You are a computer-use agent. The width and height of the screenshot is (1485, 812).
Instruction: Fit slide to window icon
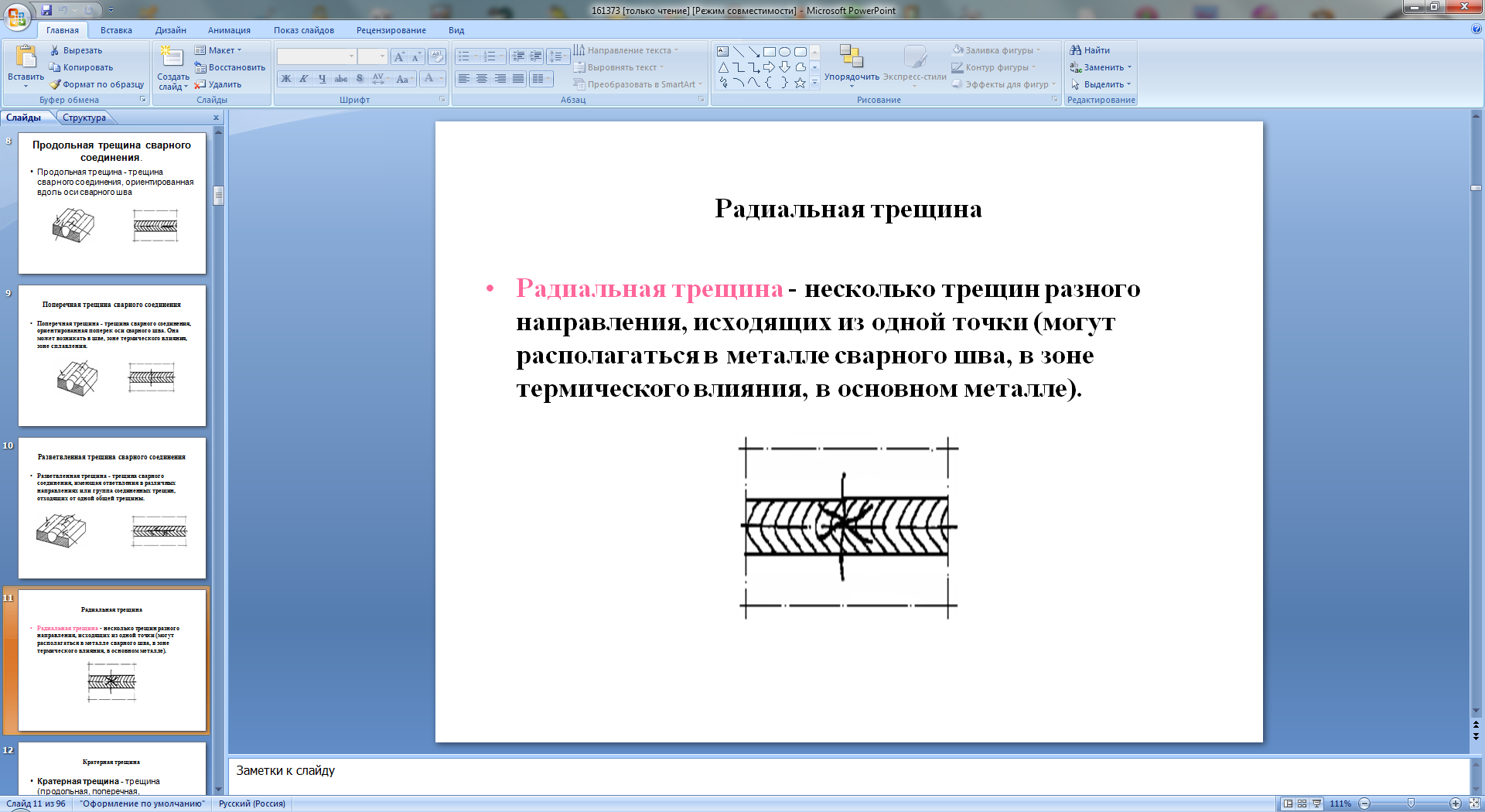[x=1474, y=803]
